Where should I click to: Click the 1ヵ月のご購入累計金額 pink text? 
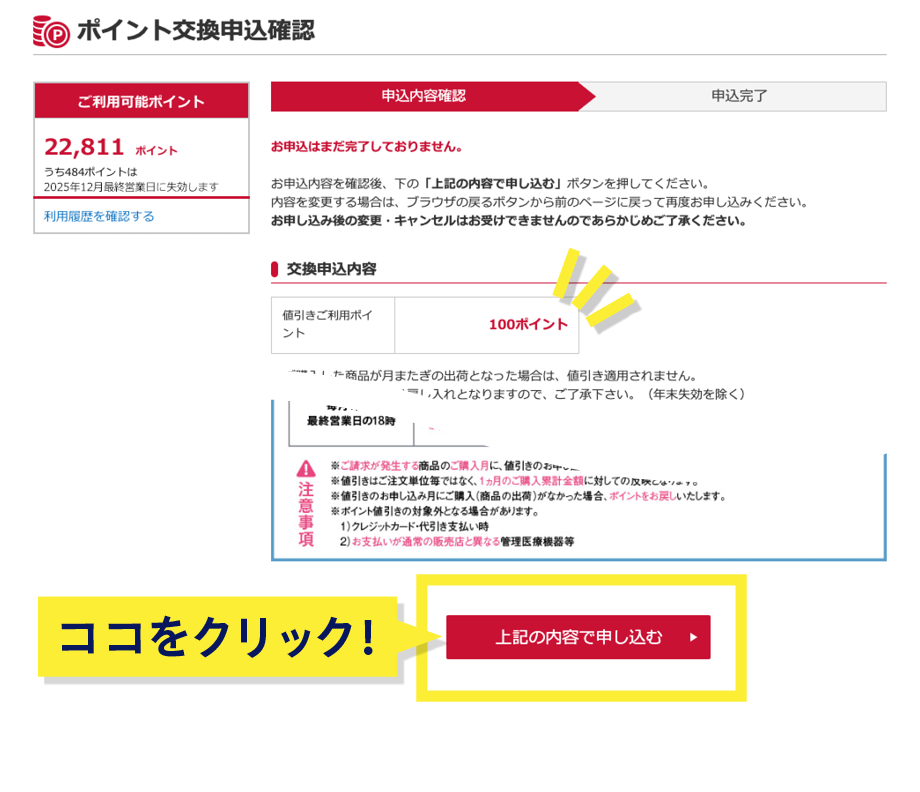532,481
